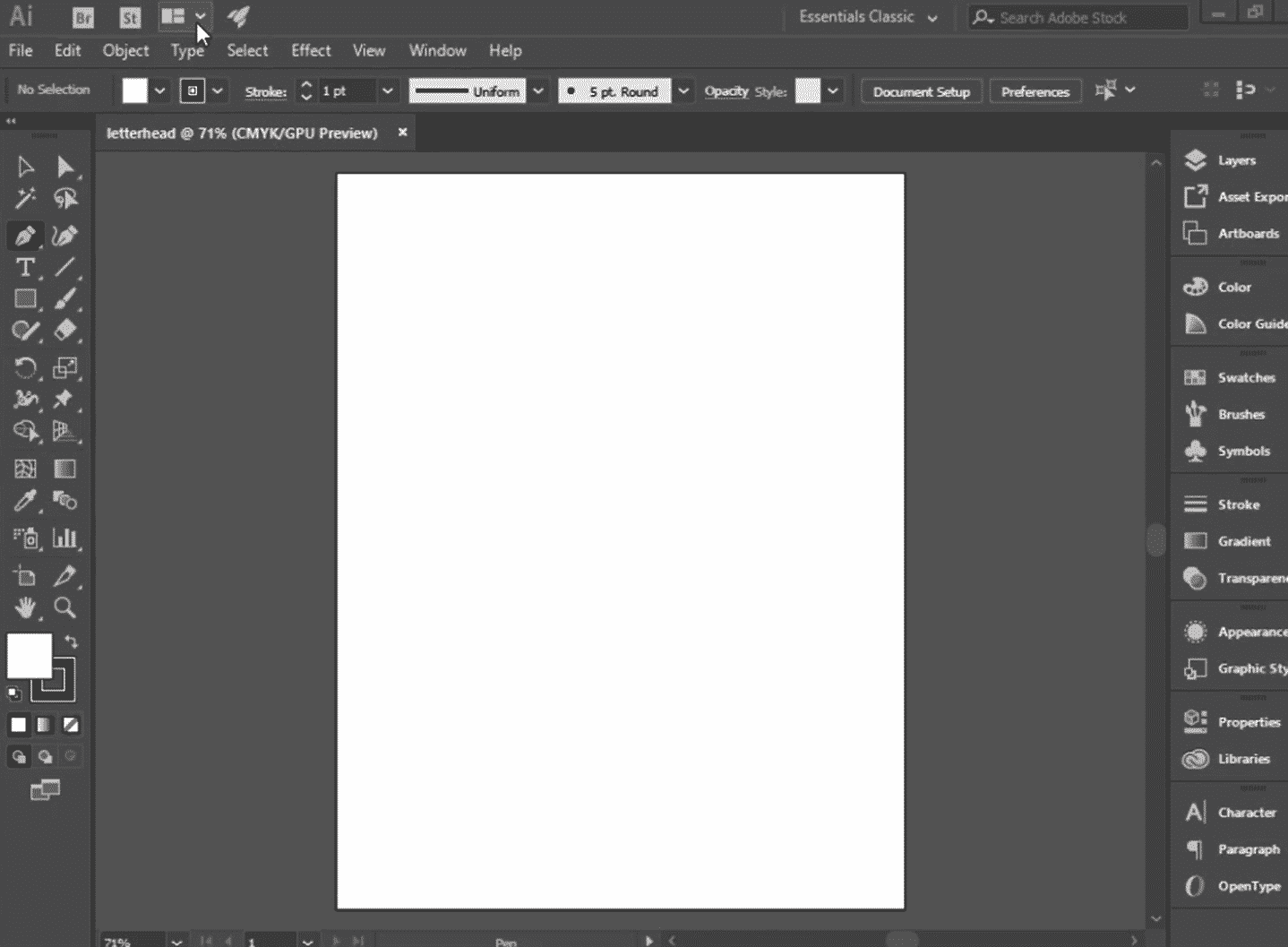This screenshot has height=947, width=1288.
Task: Open the Window menu
Action: coord(437,50)
